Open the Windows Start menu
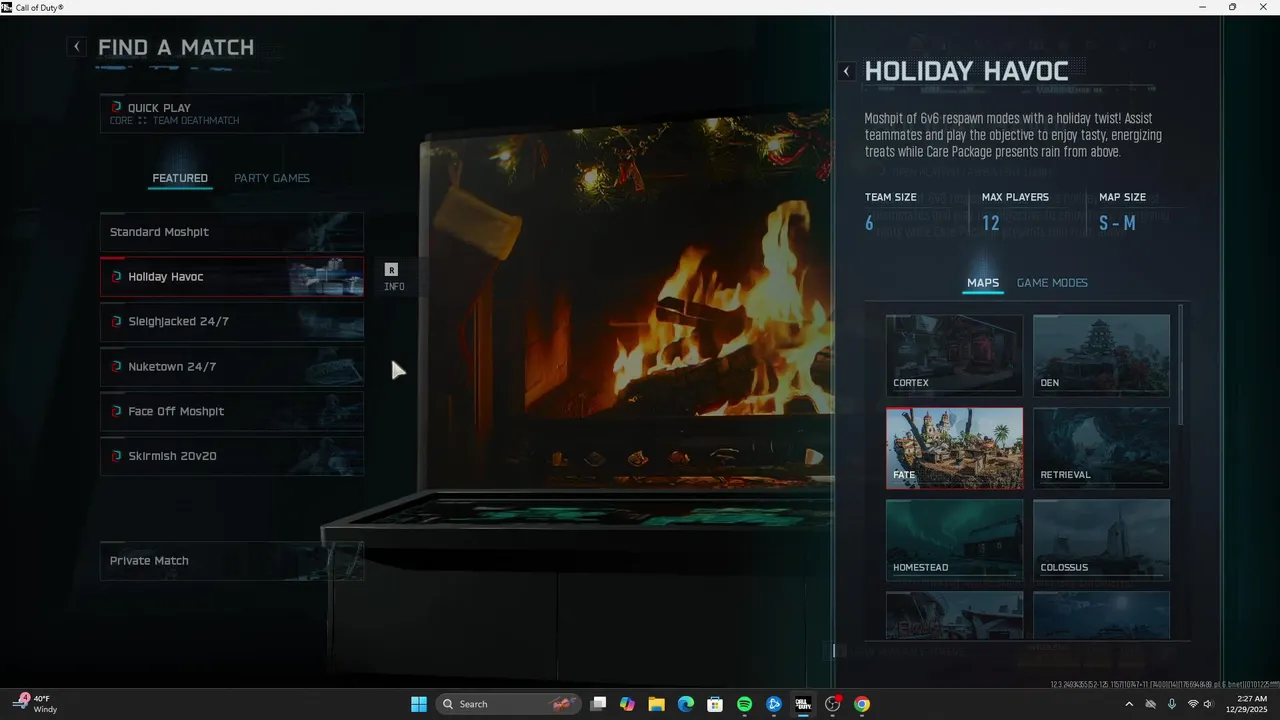The height and width of the screenshot is (720, 1280). (x=419, y=704)
